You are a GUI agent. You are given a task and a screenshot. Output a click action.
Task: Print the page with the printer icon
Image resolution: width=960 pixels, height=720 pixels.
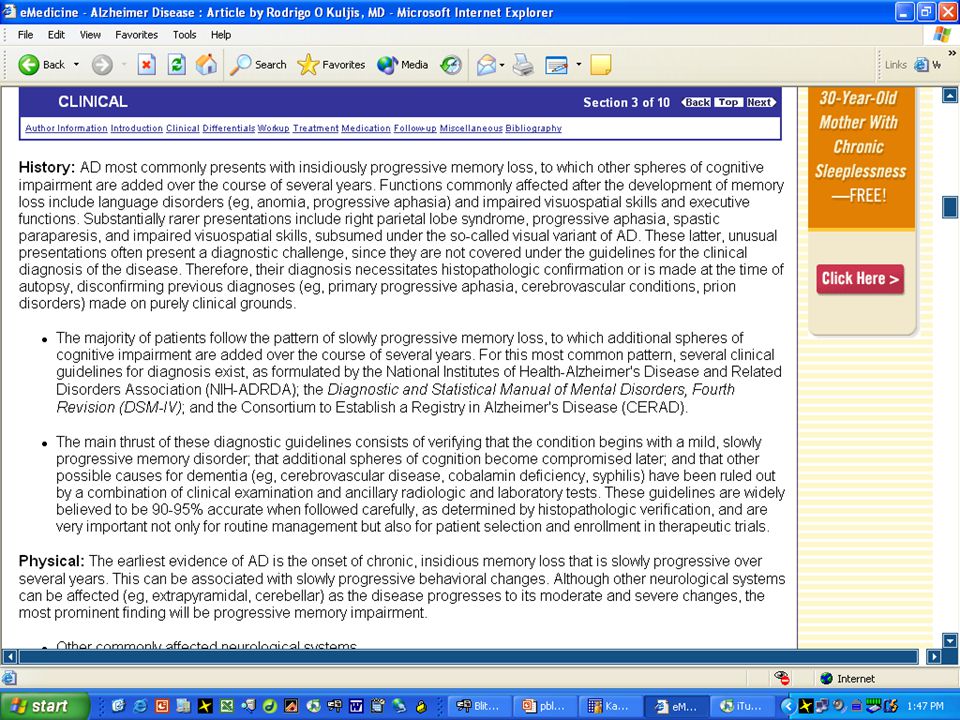pyautogui.click(x=523, y=64)
